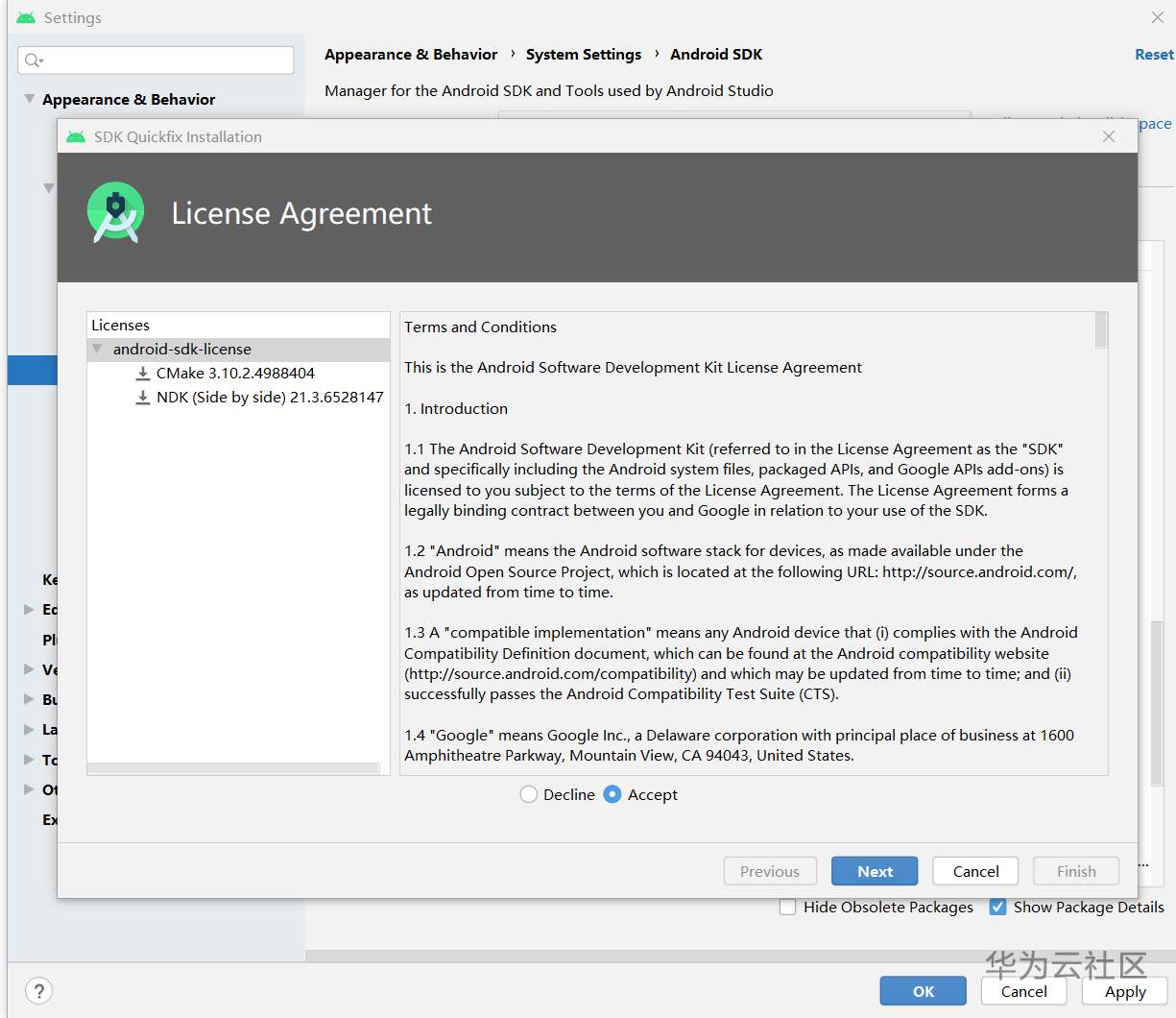This screenshot has width=1176, height=1018.
Task: Click the download icon beside NDK (Side by side)
Action: pyautogui.click(x=143, y=397)
